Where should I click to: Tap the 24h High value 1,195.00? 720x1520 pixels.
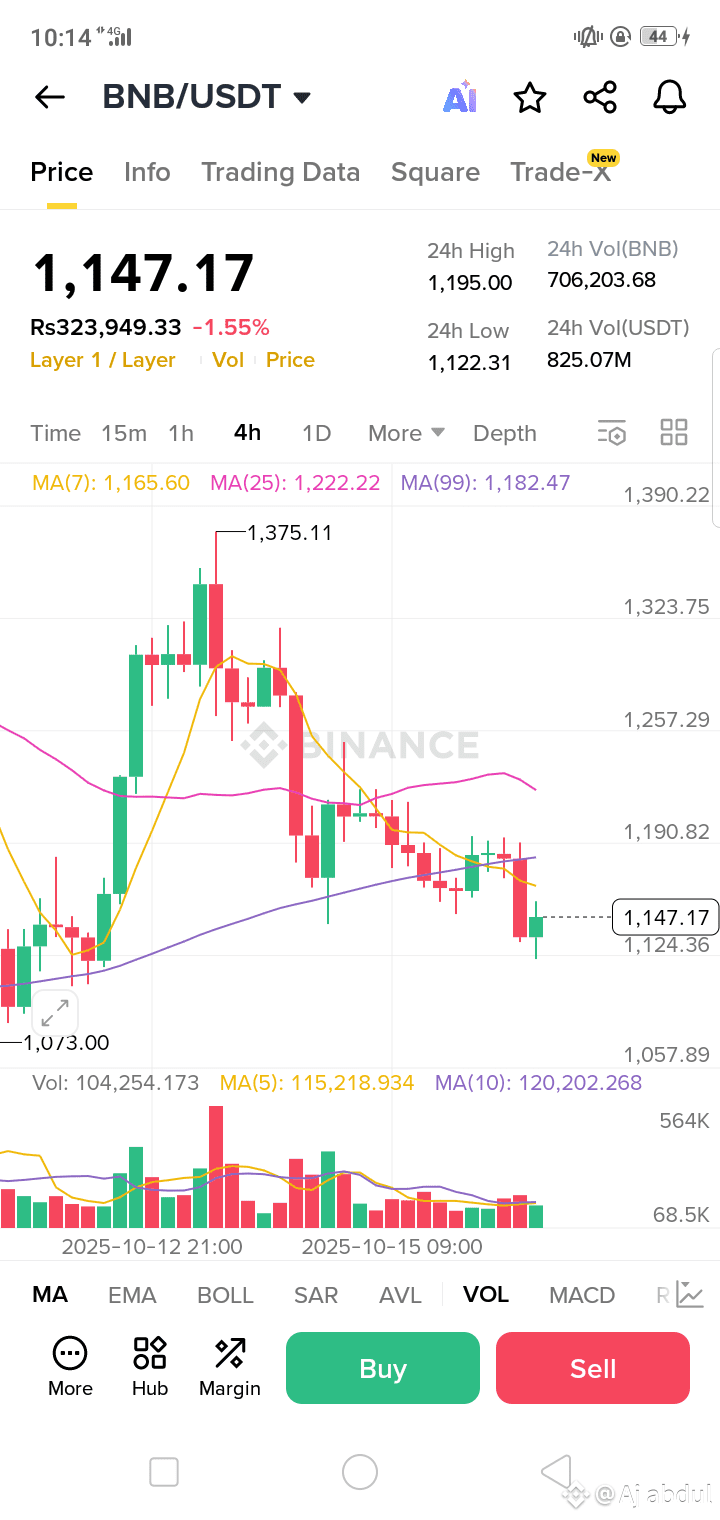pyautogui.click(x=470, y=283)
